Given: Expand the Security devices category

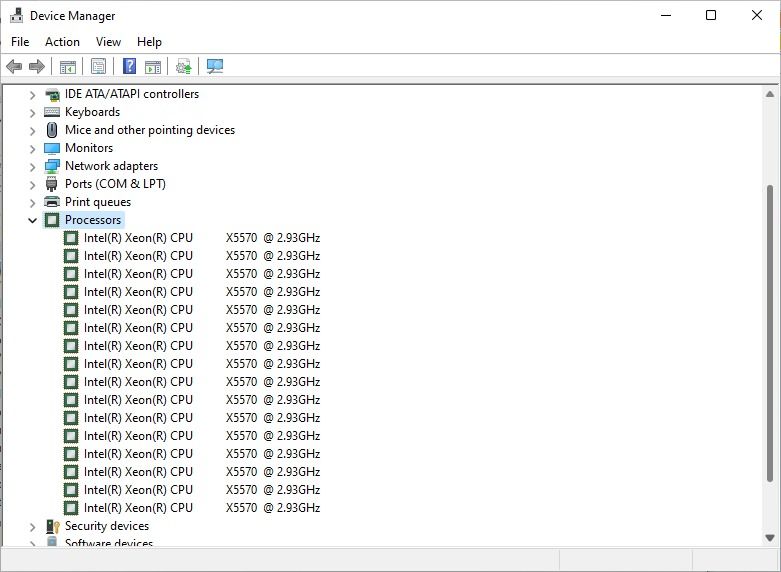Looking at the screenshot, I should point(33,526).
